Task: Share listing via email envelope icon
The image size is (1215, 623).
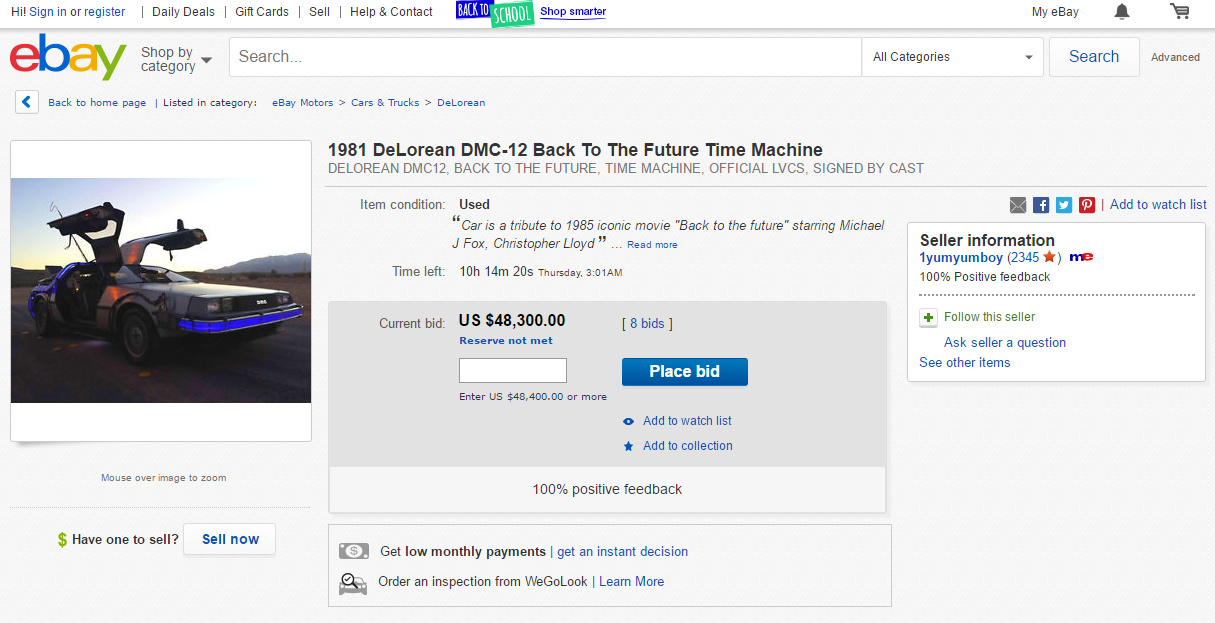Action: coord(1018,205)
